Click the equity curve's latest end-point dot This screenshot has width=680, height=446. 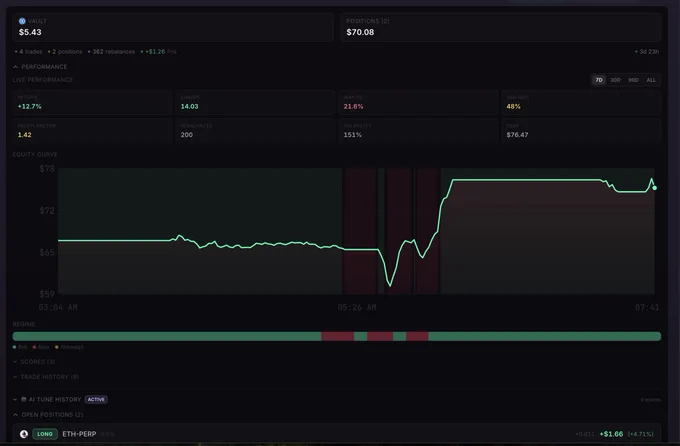click(x=654, y=188)
